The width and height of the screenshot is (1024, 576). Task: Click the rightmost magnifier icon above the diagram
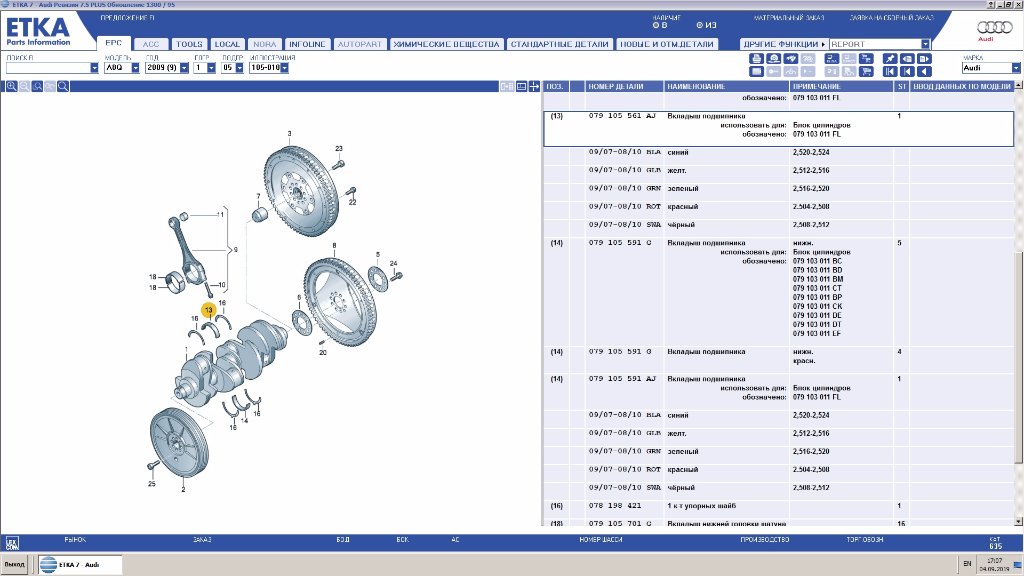click(63, 87)
